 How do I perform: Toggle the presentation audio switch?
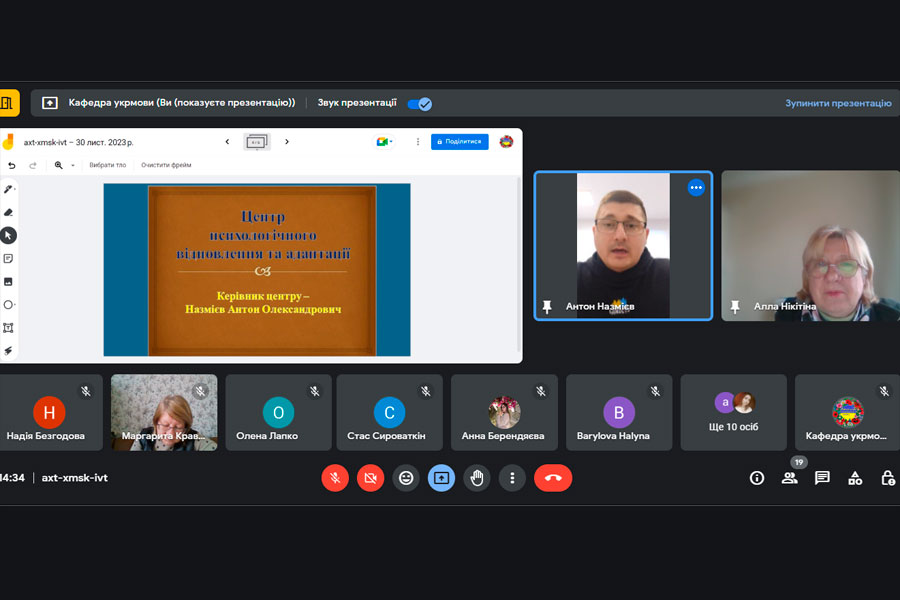420,103
